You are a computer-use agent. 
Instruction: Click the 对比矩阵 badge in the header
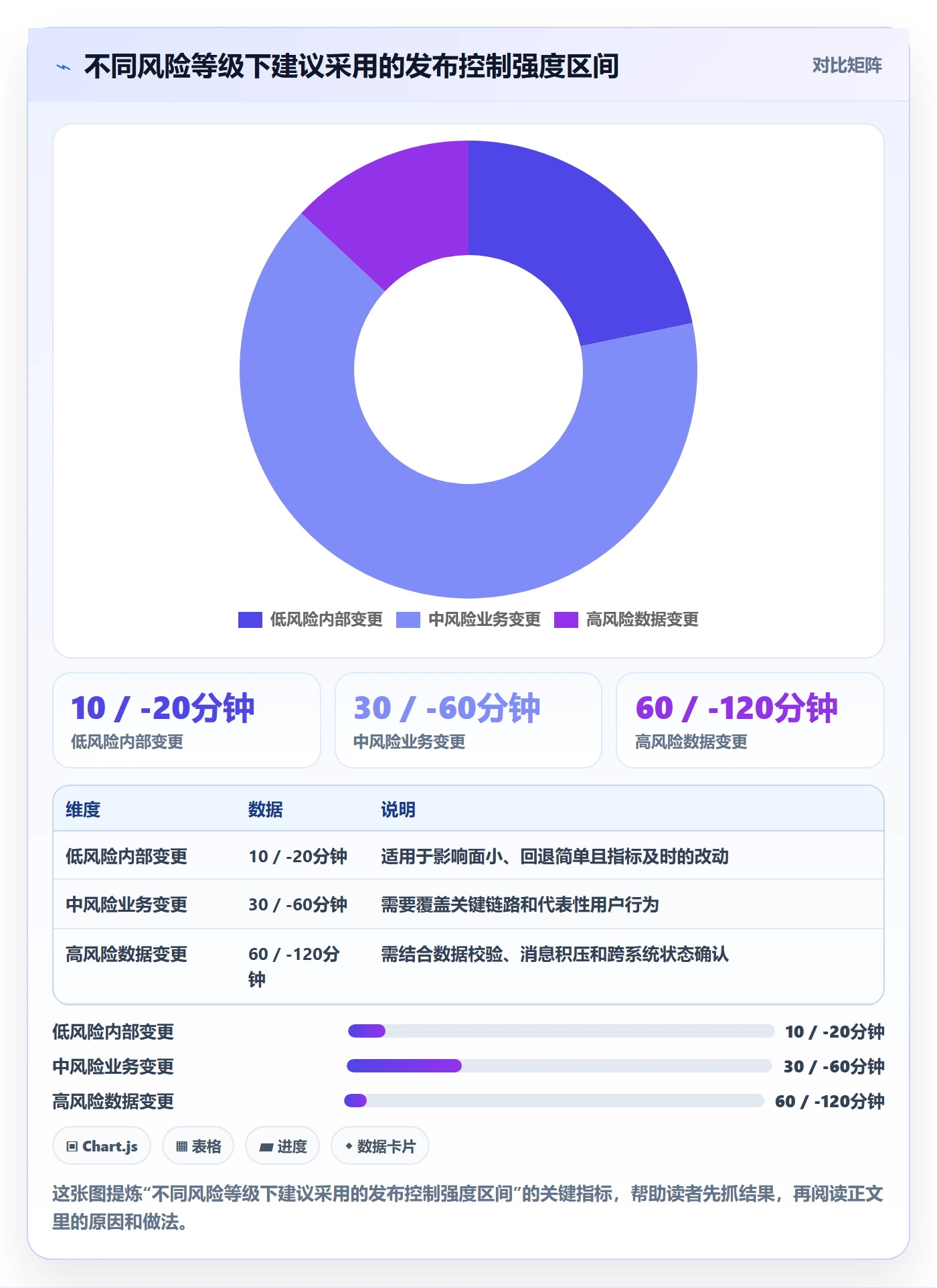click(x=847, y=66)
